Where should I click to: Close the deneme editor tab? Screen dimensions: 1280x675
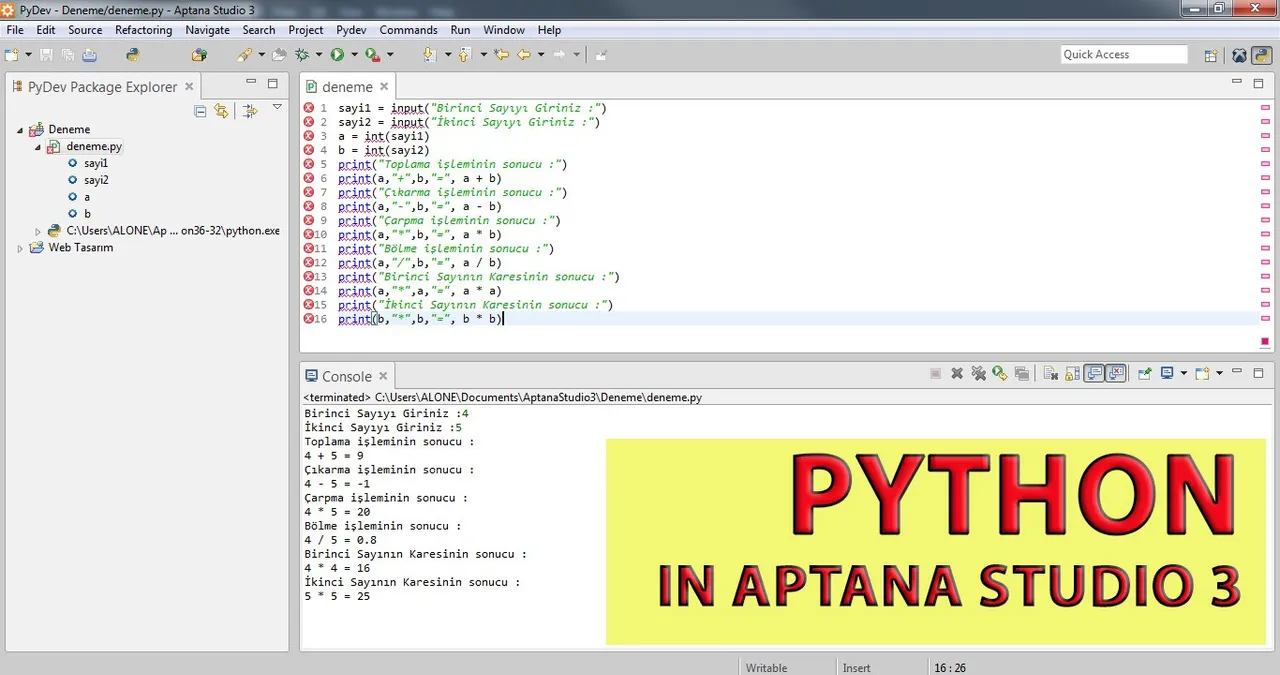(x=384, y=87)
